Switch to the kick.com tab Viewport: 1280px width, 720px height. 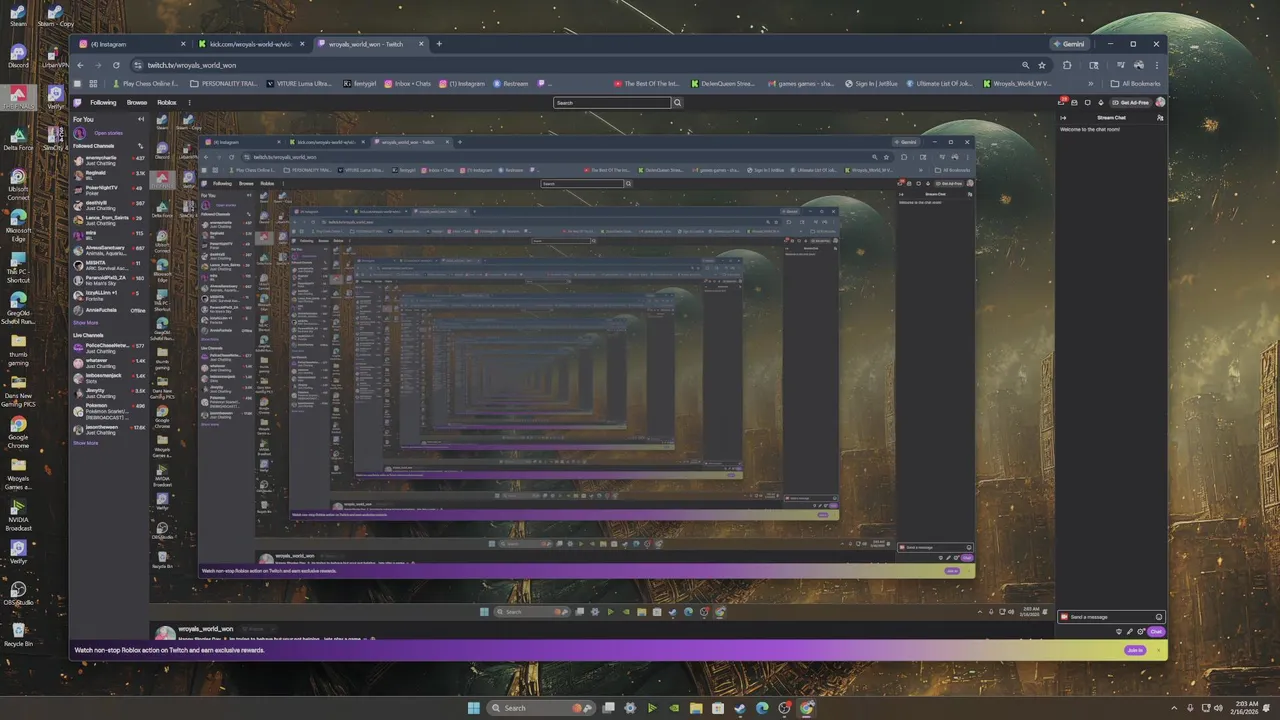pos(251,44)
